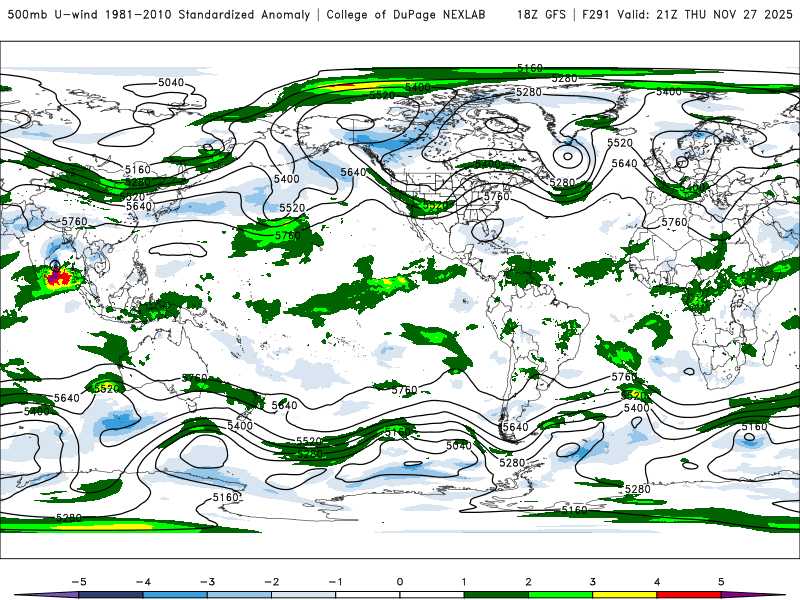Pick the bright green swatch between 2 and 3

(560, 595)
